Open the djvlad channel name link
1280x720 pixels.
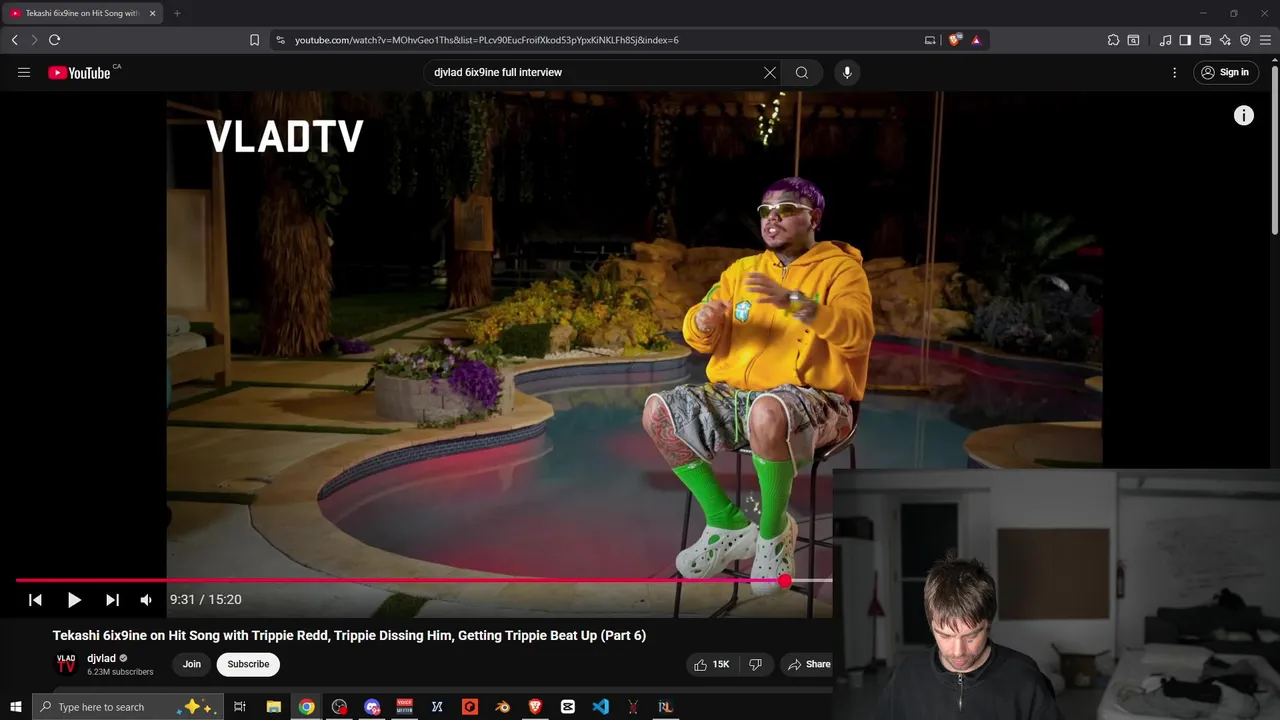pos(101,659)
